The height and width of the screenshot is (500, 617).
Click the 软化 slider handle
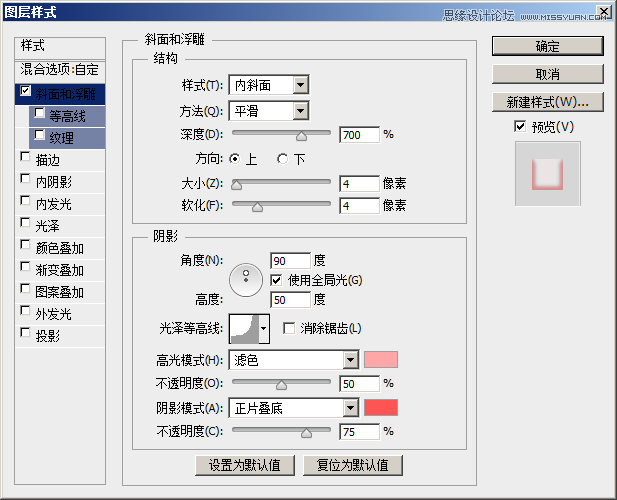click(257, 207)
